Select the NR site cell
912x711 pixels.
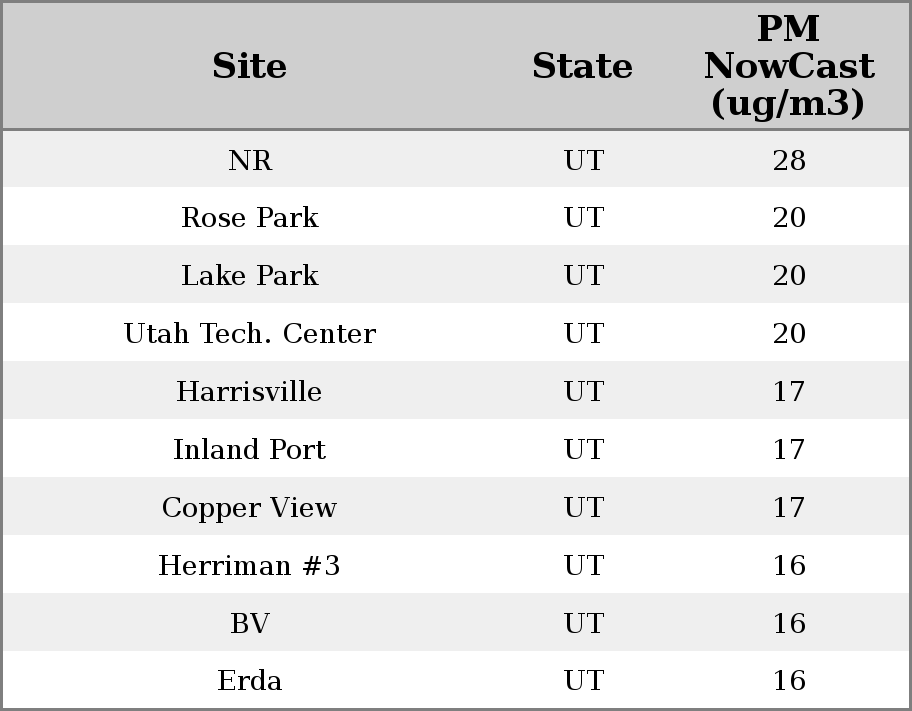tap(250, 160)
